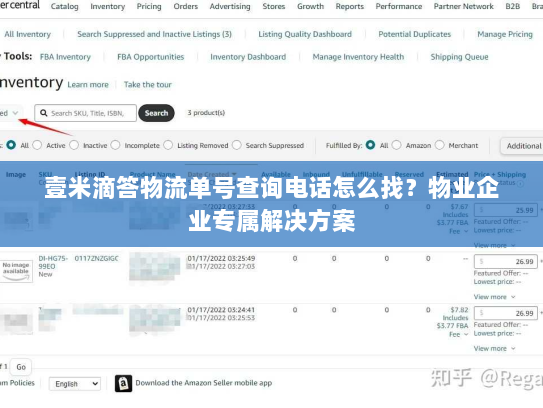Click the Image column header

pyautogui.click(x=16, y=175)
